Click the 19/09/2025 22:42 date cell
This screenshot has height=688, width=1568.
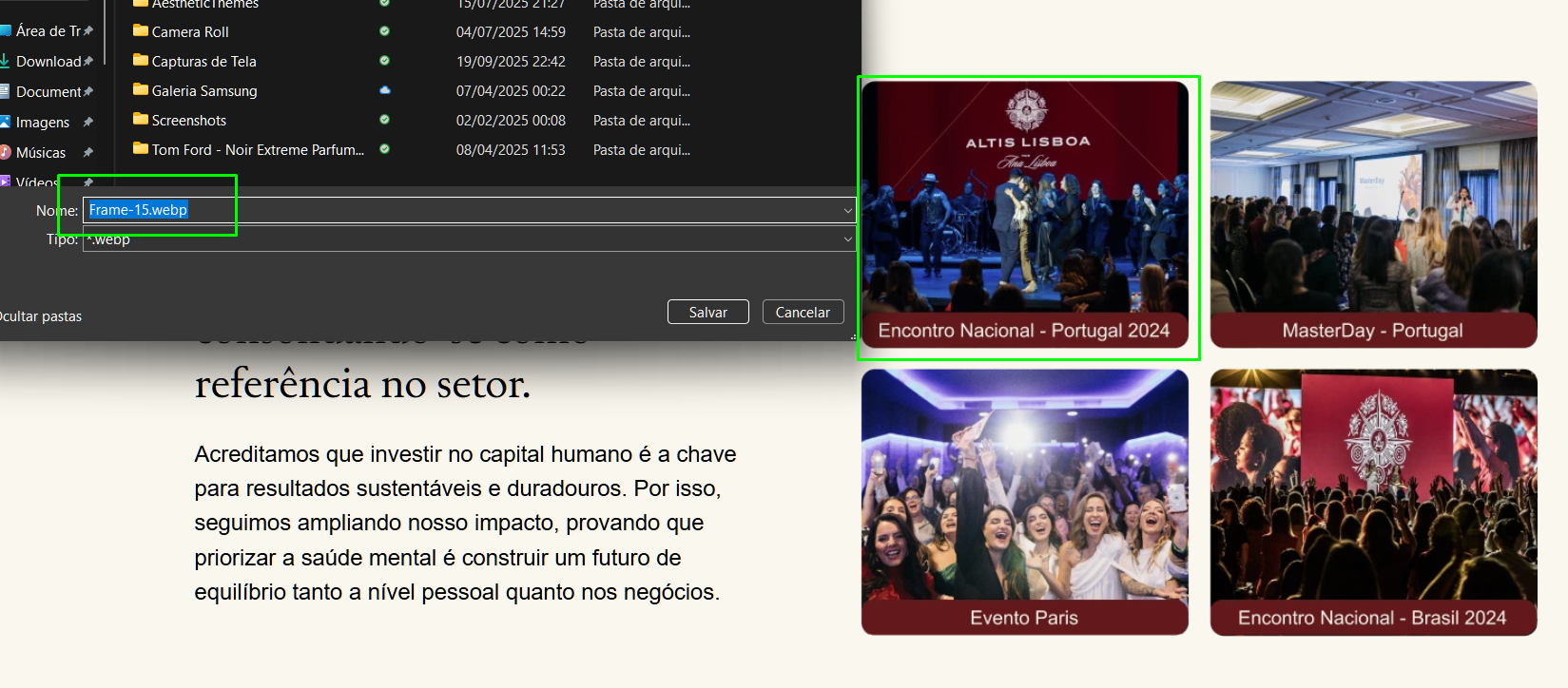tap(511, 62)
